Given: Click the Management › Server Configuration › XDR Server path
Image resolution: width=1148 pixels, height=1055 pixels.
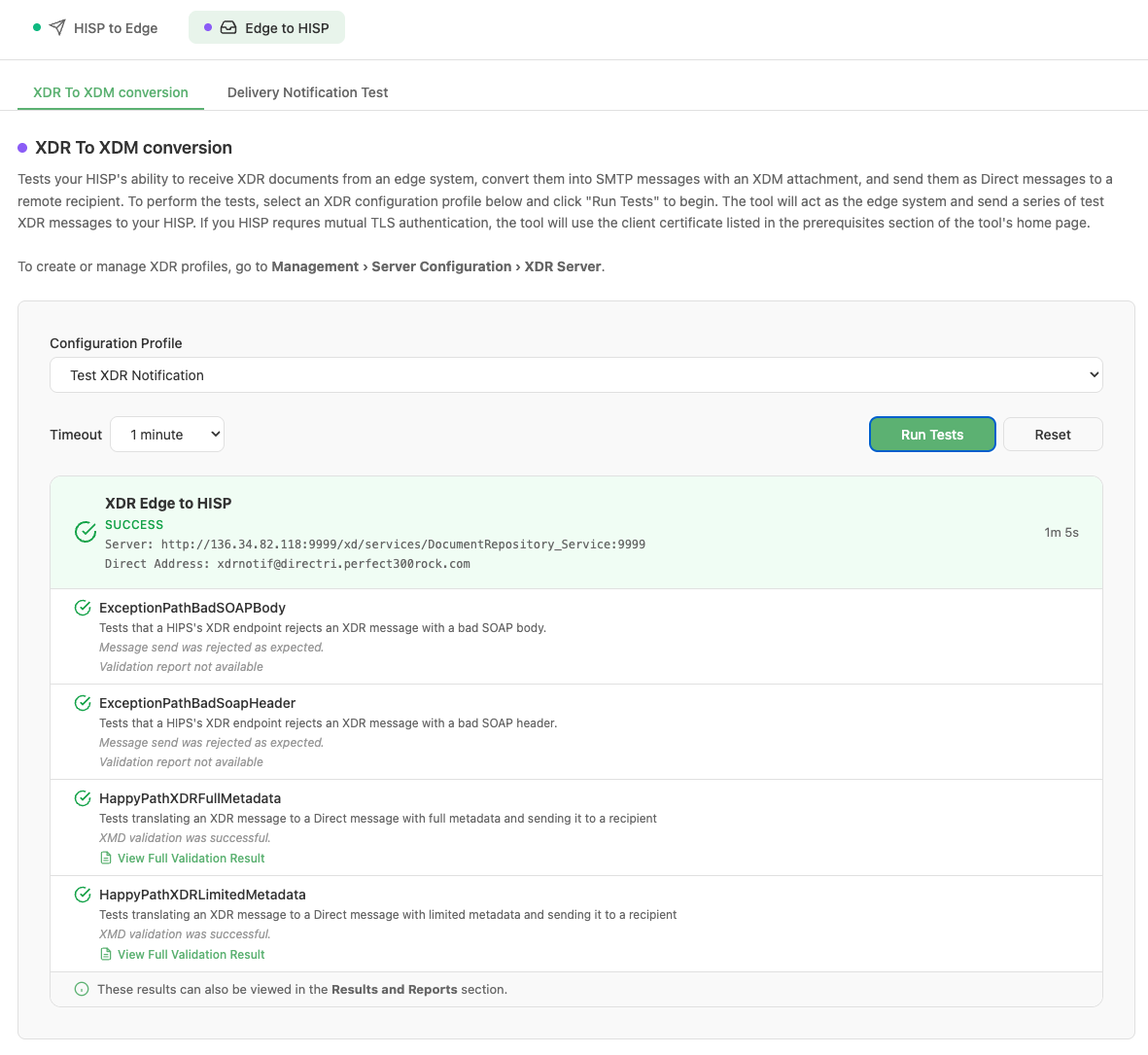Looking at the screenshot, I should tap(436, 266).
